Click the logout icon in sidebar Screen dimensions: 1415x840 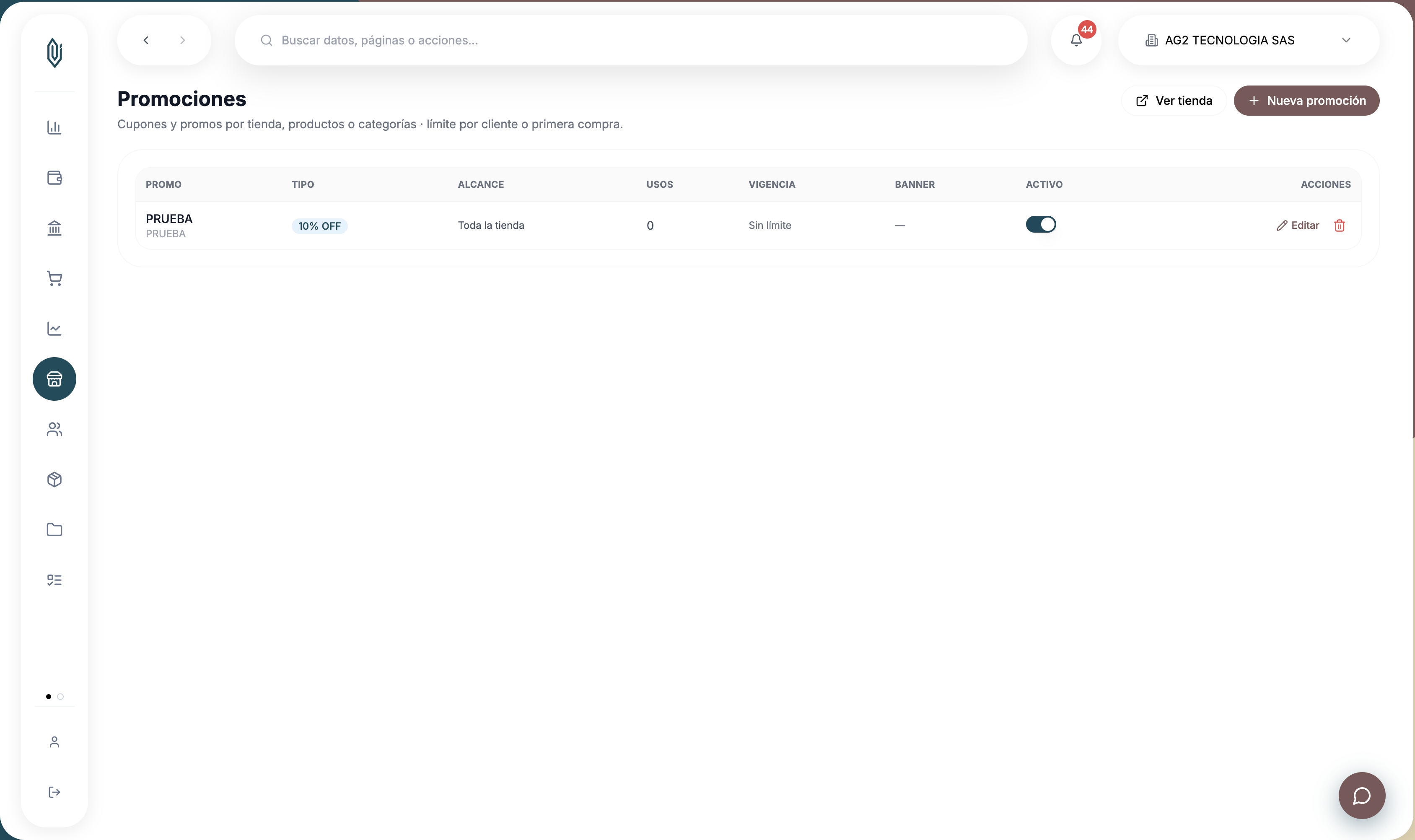click(54, 793)
